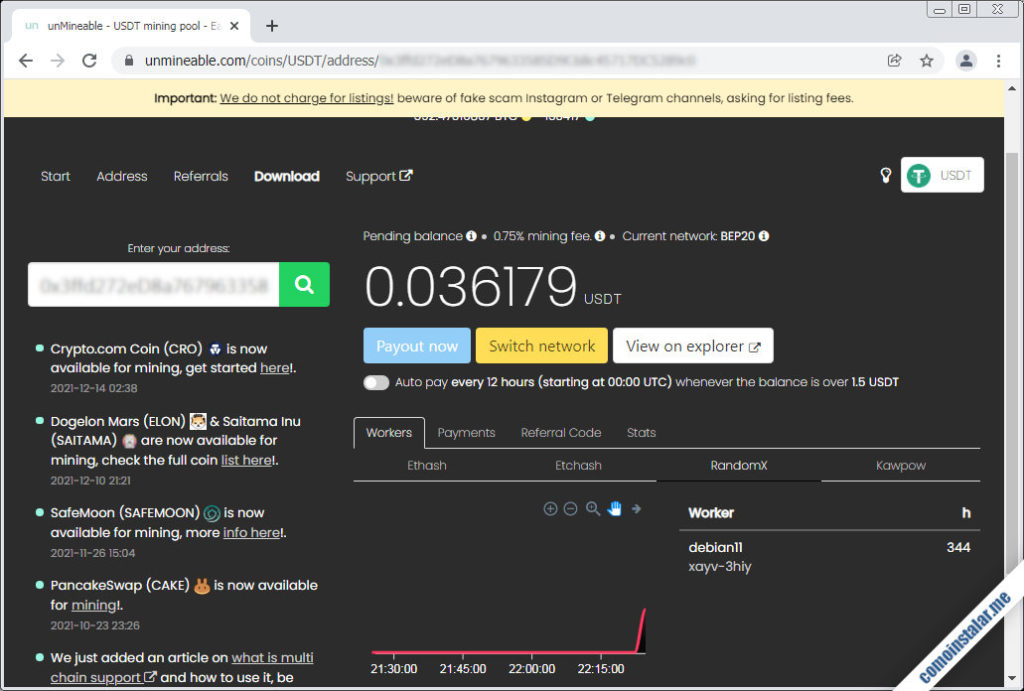Screen dimensions: 1024x691
Task: Enable the Auto pay toggle
Action: pos(376,382)
